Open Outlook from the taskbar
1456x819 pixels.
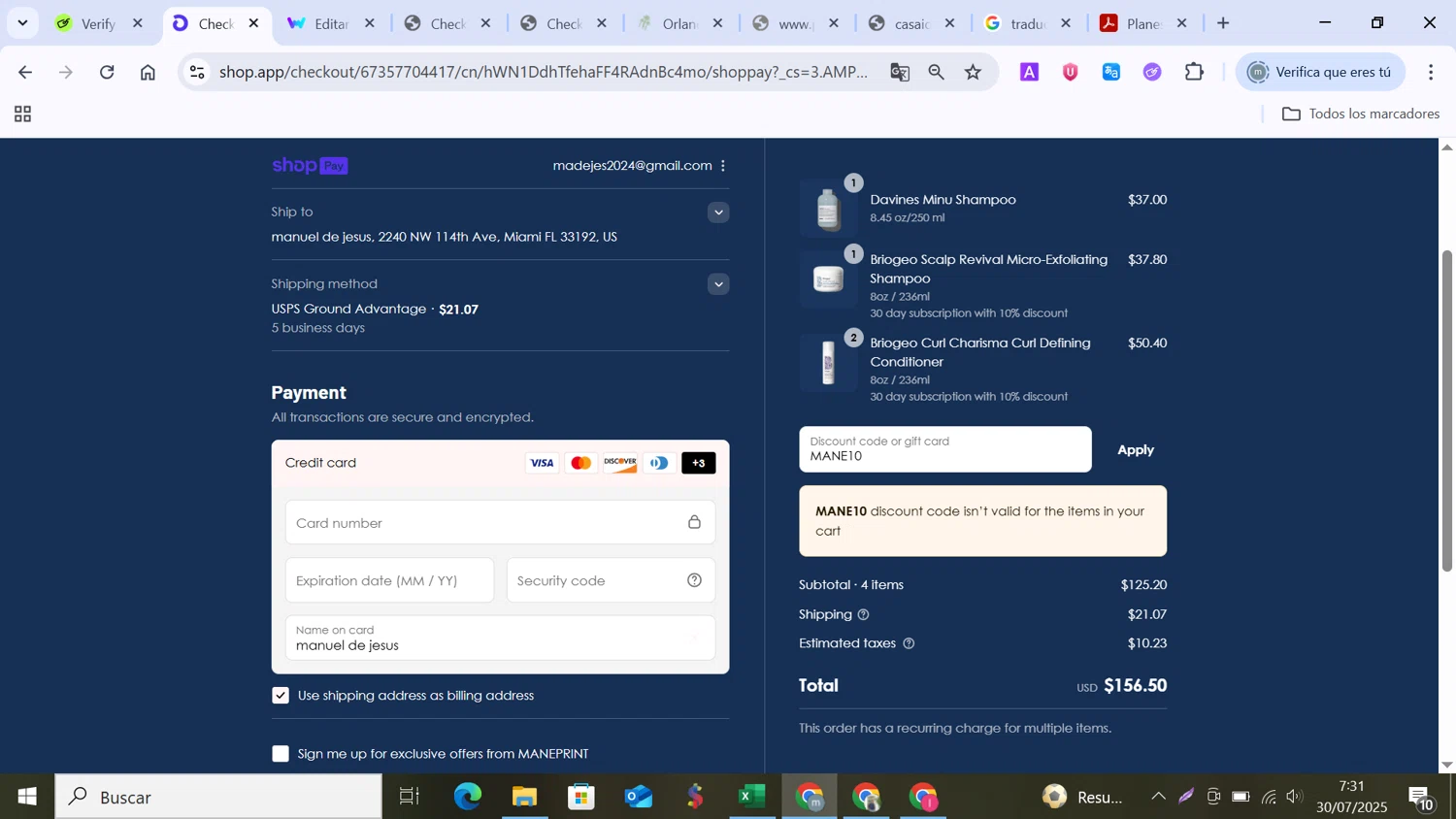coord(638,797)
